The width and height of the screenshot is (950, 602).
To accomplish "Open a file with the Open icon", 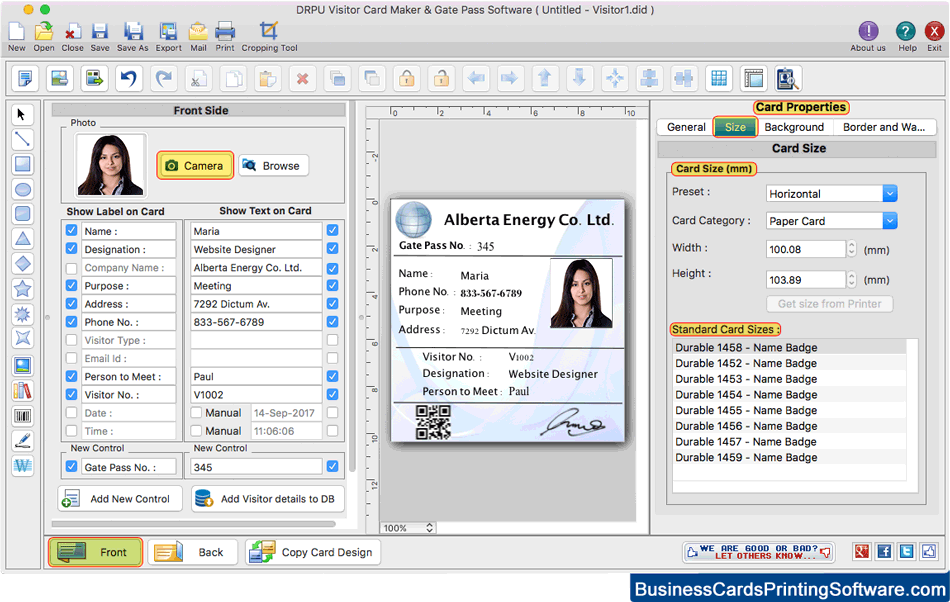I will [44, 31].
